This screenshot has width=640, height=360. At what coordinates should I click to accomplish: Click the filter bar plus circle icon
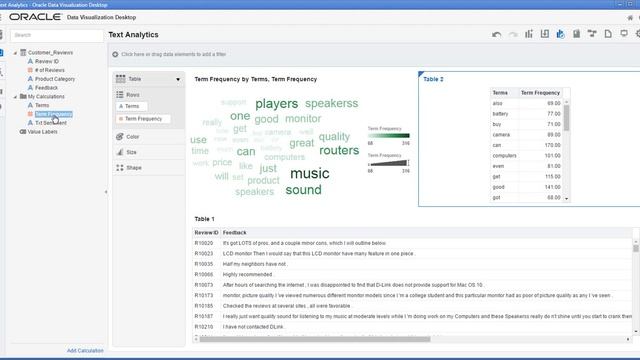click(115, 54)
